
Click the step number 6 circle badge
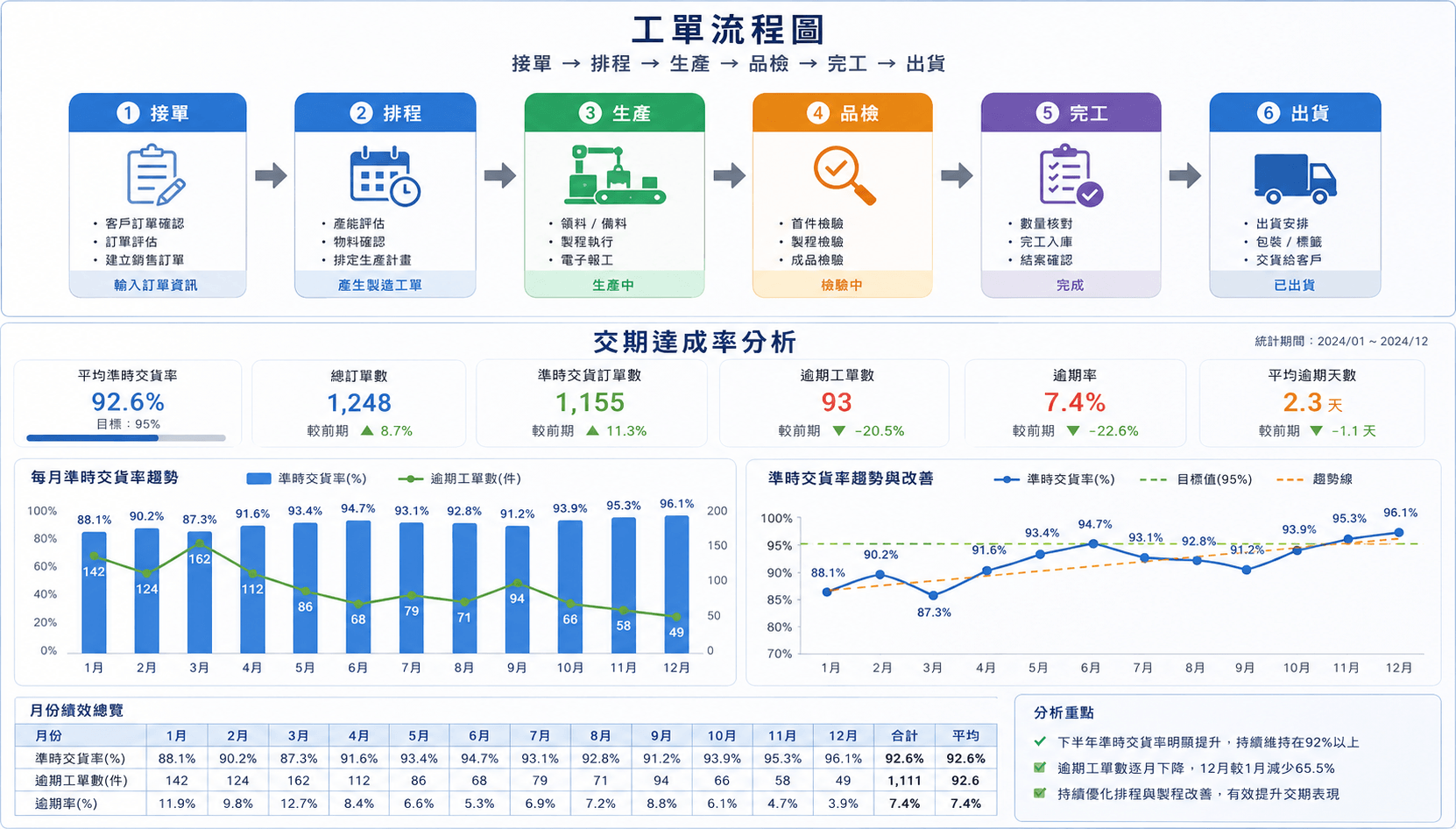(x=1269, y=113)
